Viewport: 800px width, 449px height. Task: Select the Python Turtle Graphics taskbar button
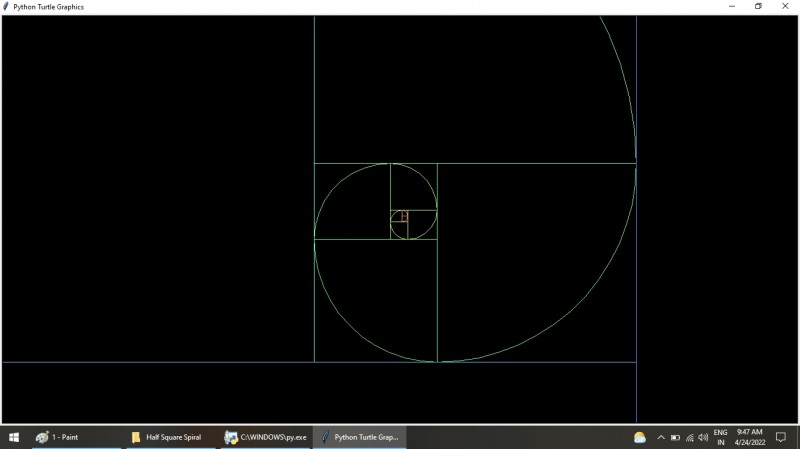point(360,437)
